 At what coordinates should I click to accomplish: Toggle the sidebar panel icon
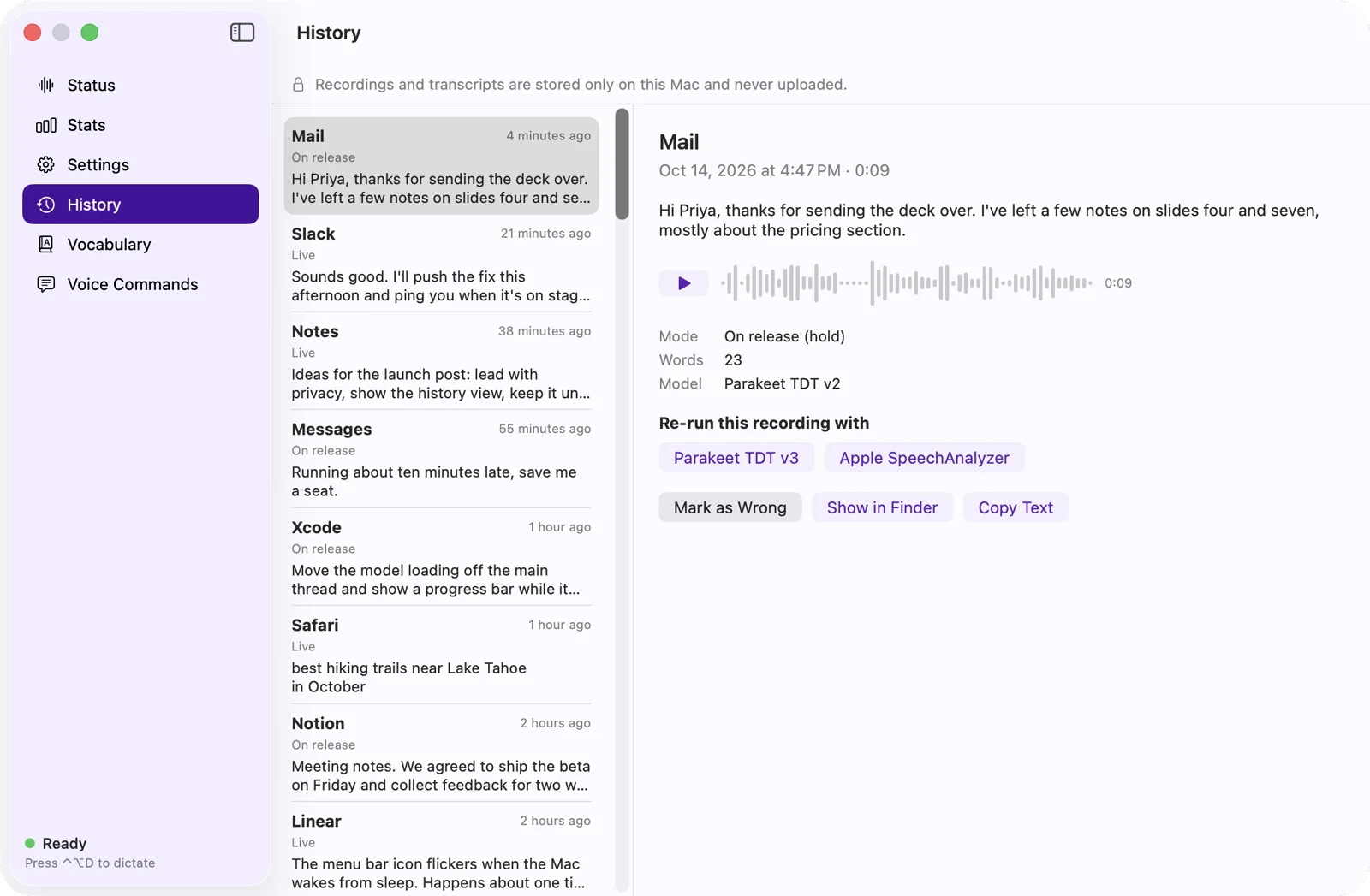coord(242,33)
